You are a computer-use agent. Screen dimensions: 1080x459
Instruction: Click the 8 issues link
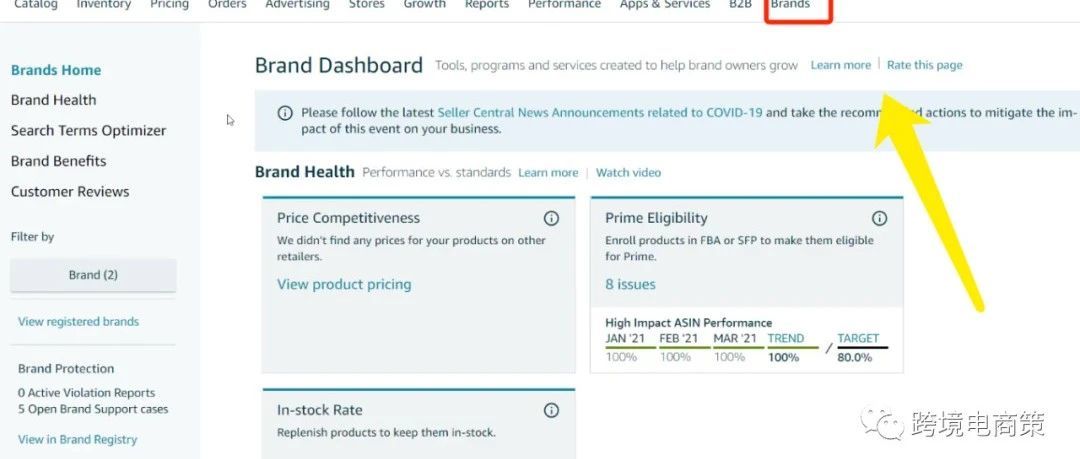630,284
